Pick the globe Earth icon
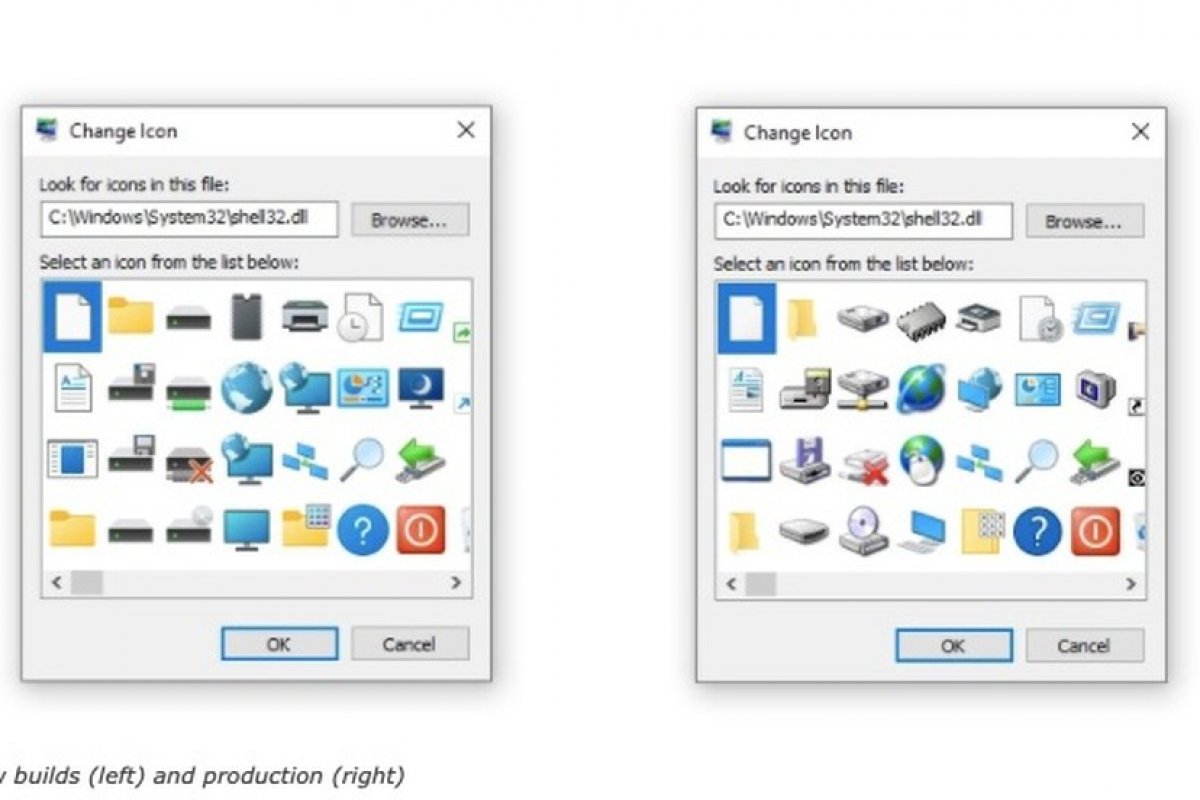1200x800 pixels. point(247,390)
